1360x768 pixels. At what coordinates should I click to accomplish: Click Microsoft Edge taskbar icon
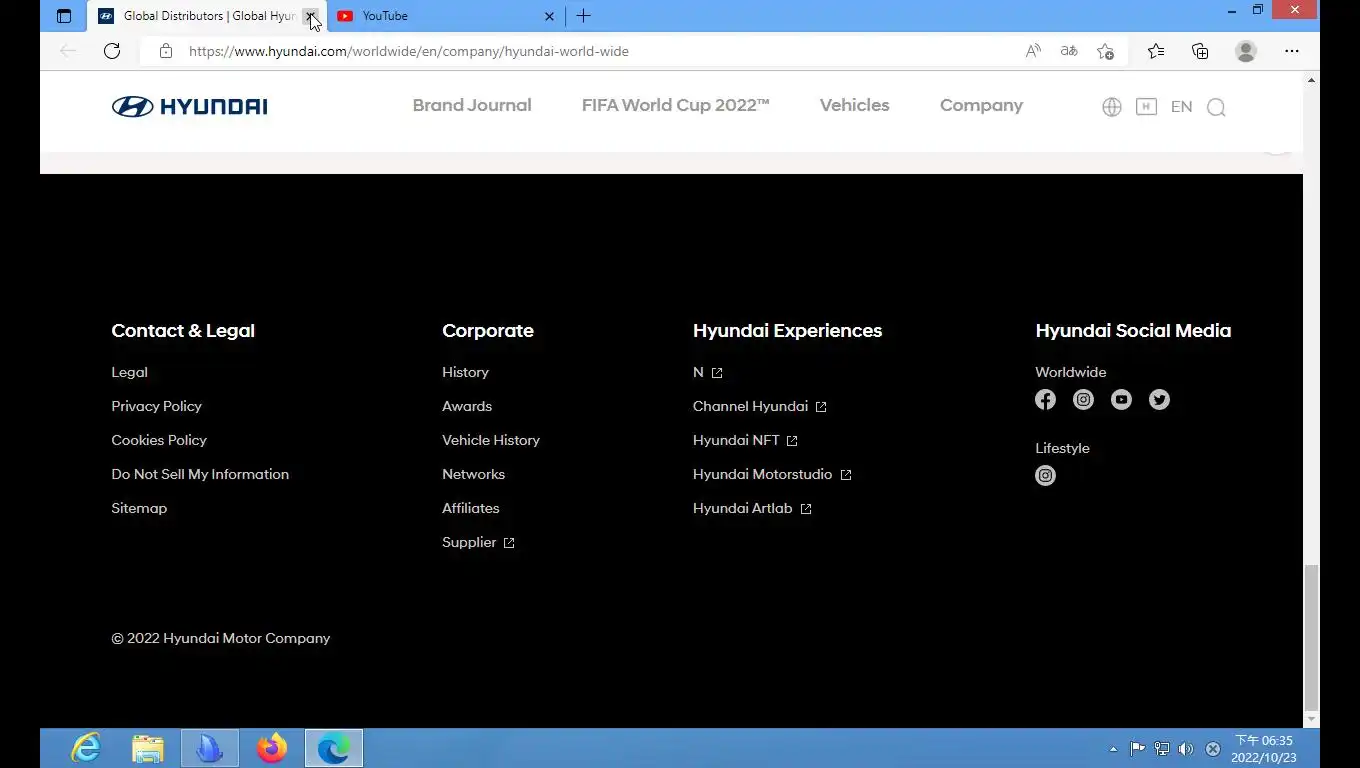pos(333,748)
